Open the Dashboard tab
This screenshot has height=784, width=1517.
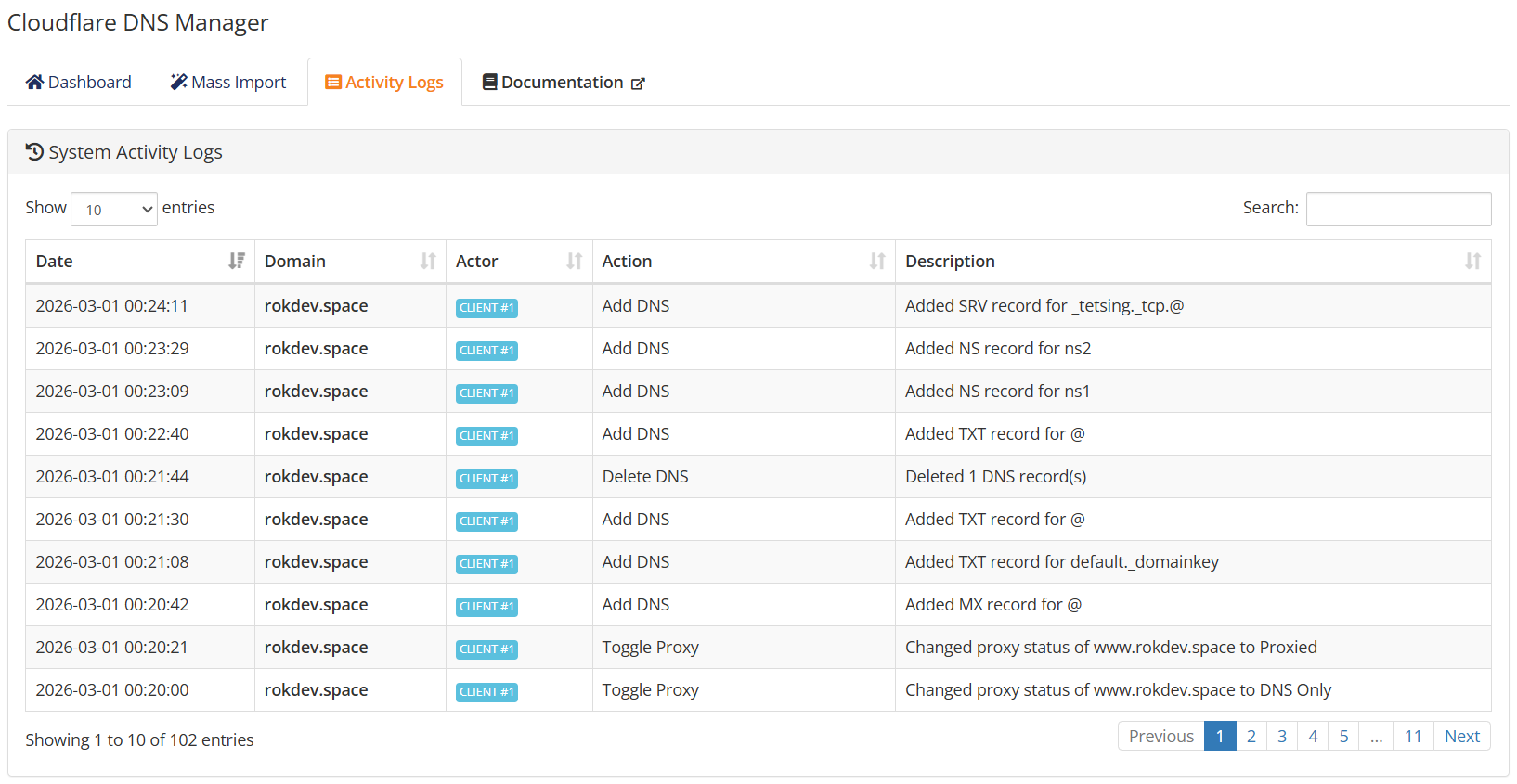[79, 82]
